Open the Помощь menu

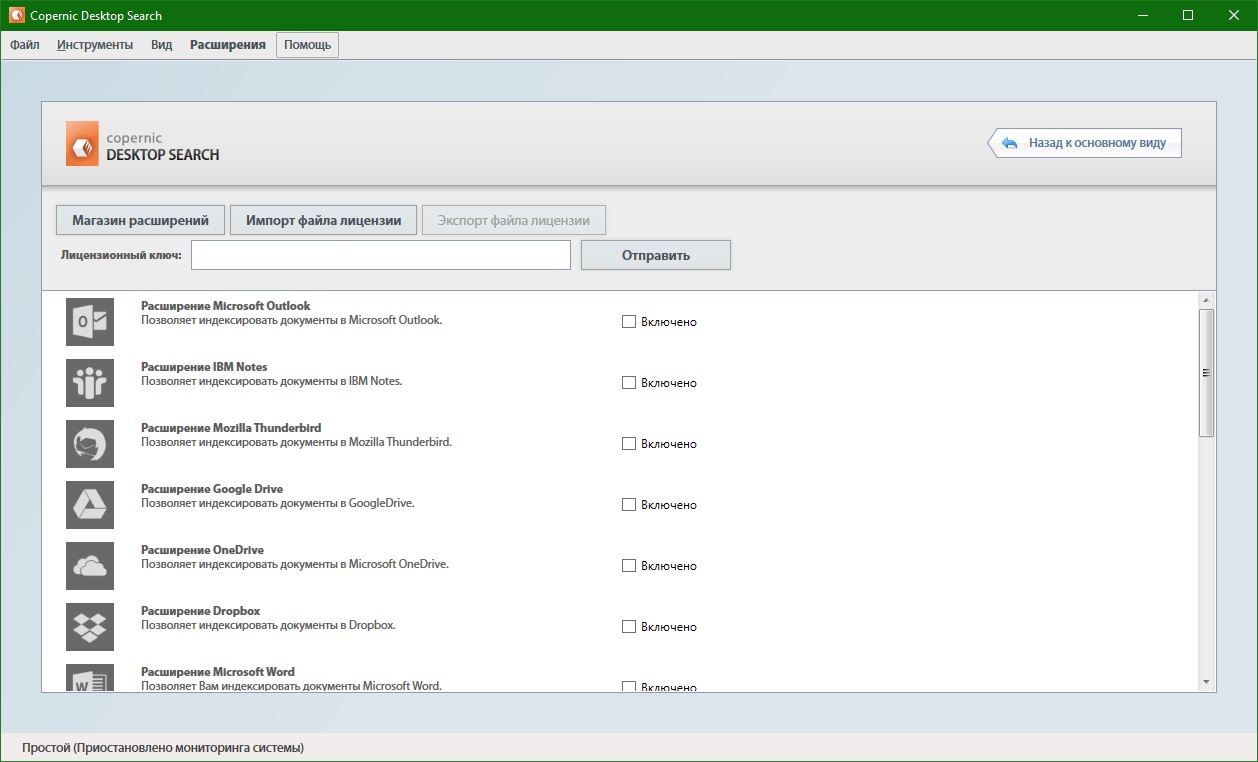coord(308,45)
